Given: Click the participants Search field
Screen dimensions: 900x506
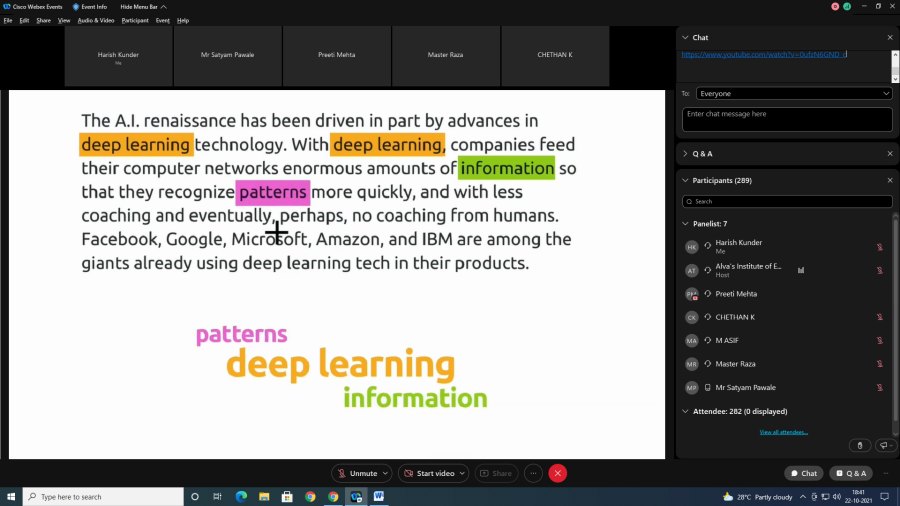Looking at the screenshot, I should [787, 201].
